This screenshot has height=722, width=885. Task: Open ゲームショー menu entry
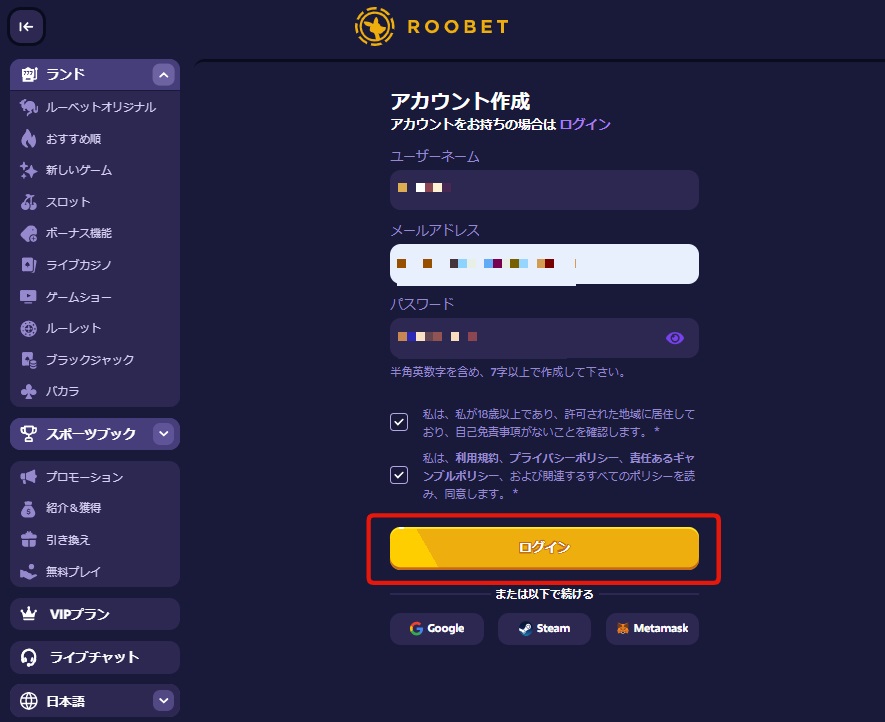95,296
